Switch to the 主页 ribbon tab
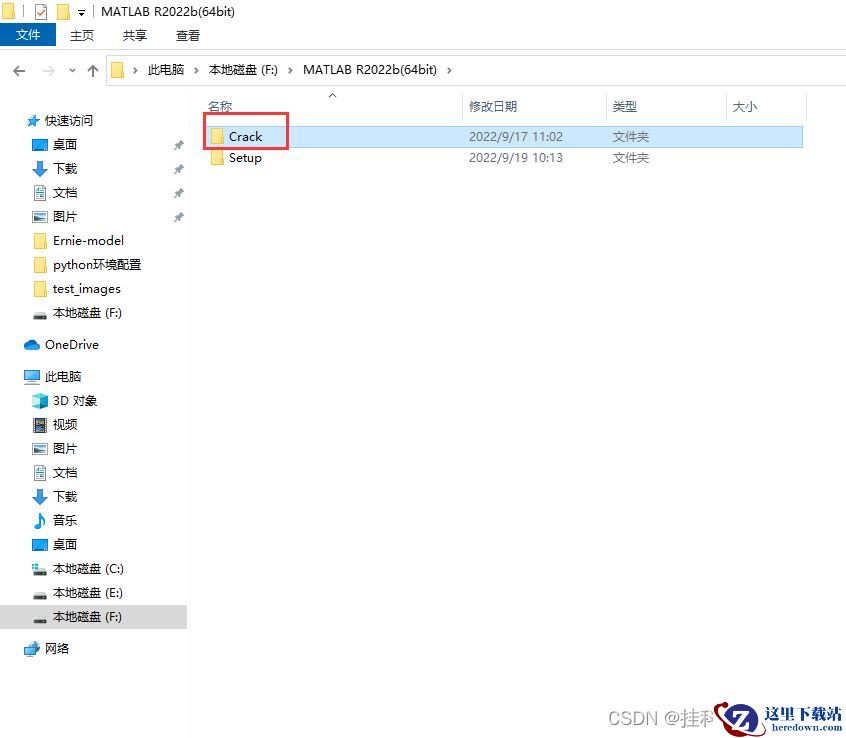 [82, 36]
